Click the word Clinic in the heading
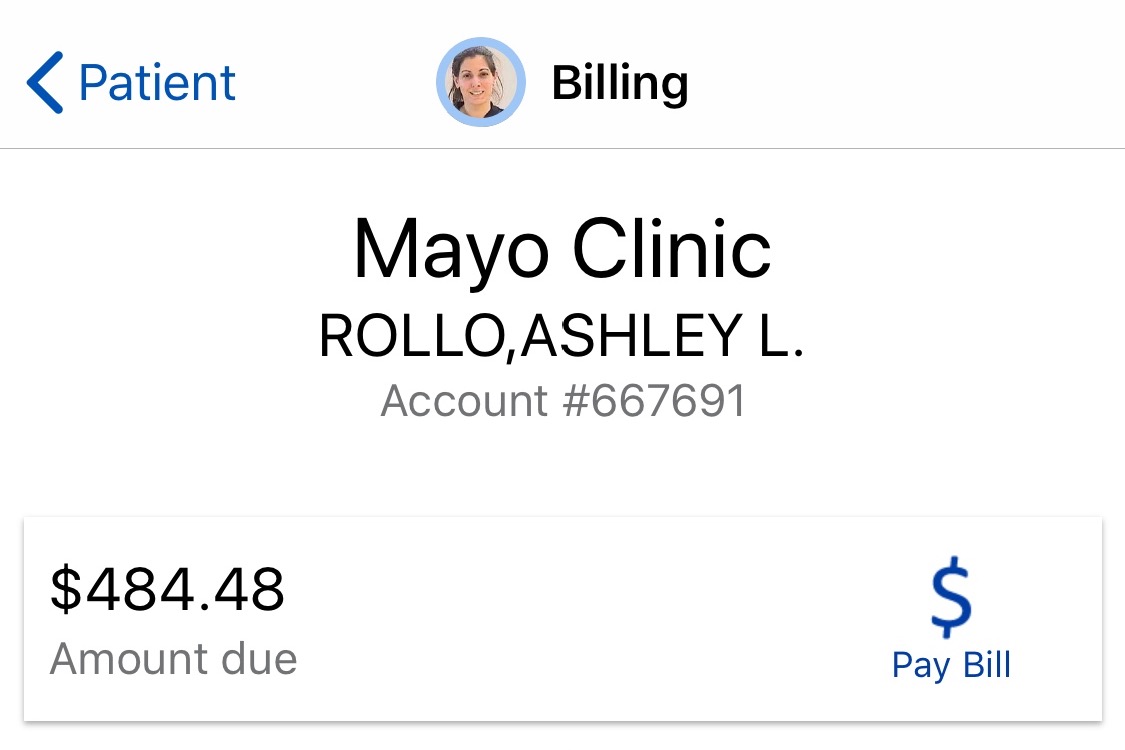Screen dimensions: 1125x750 click(672, 248)
